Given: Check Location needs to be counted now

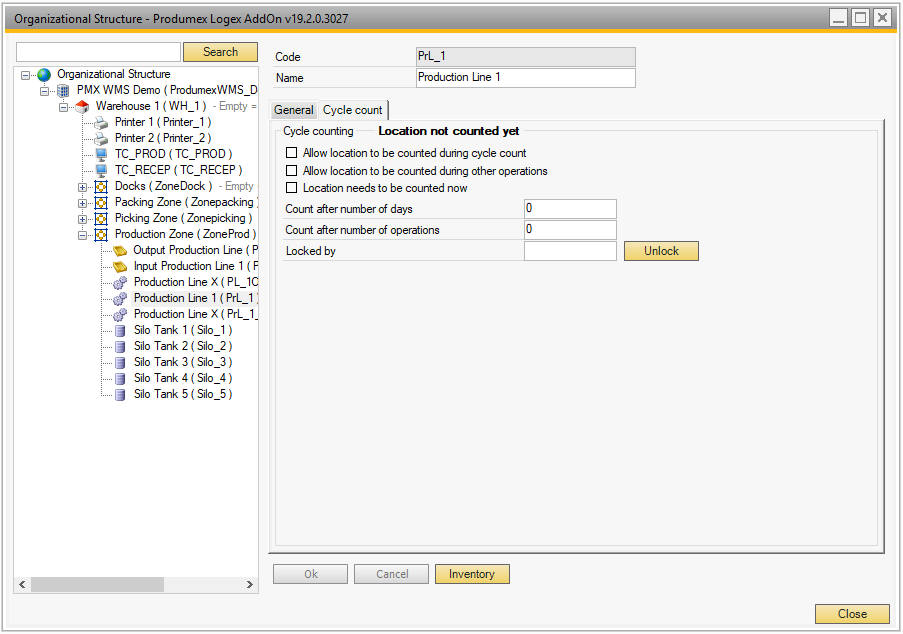Looking at the screenshot, I should click(x=292, y=188).
